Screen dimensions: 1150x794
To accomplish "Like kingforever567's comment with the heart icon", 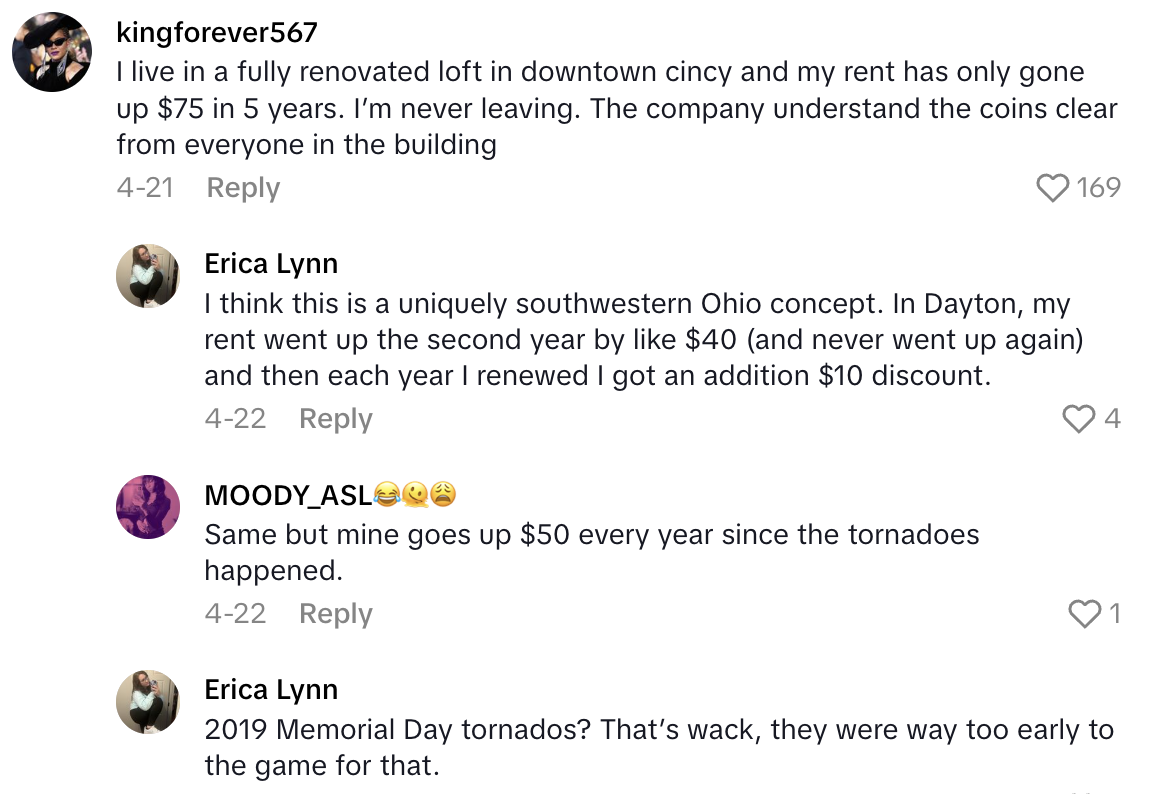I will coord(1053,187).
